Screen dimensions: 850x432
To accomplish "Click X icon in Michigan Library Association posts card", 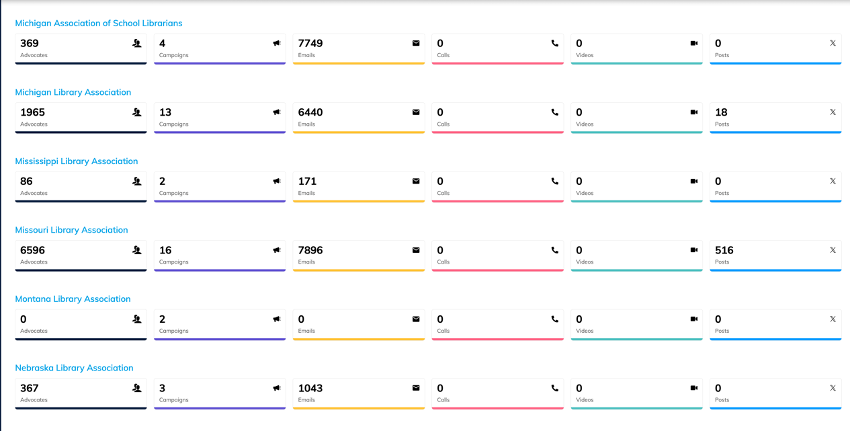I will coord(833,112).
